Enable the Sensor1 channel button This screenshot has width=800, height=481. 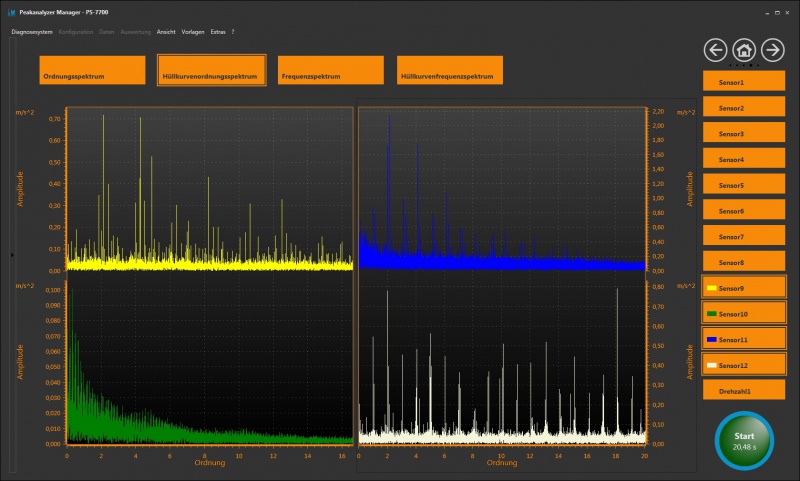click(x=743, y=82)
